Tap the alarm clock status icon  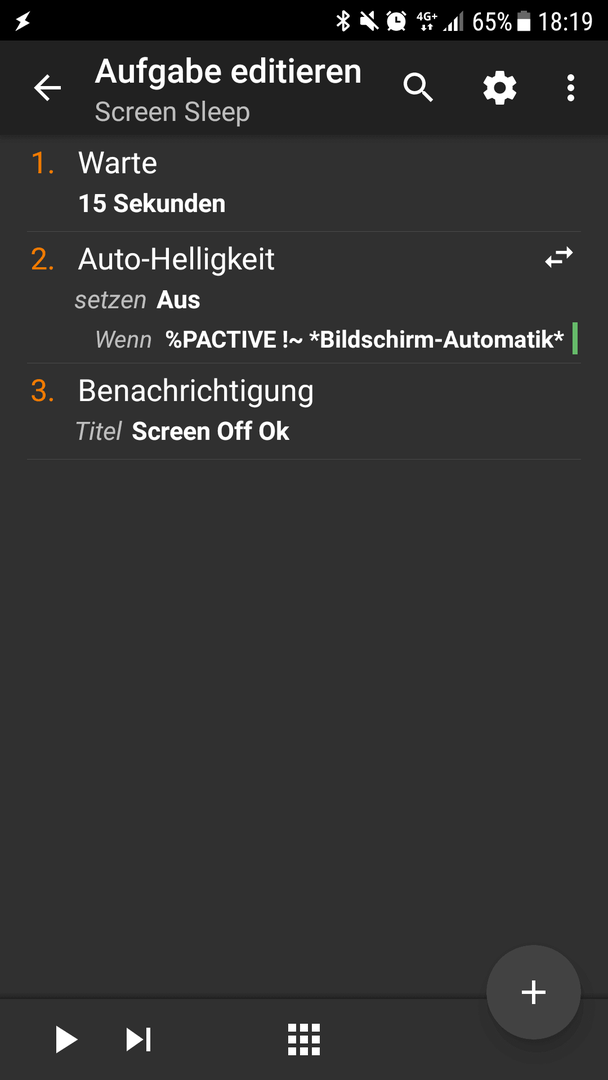pyautogui.click(x=396, y=21)
